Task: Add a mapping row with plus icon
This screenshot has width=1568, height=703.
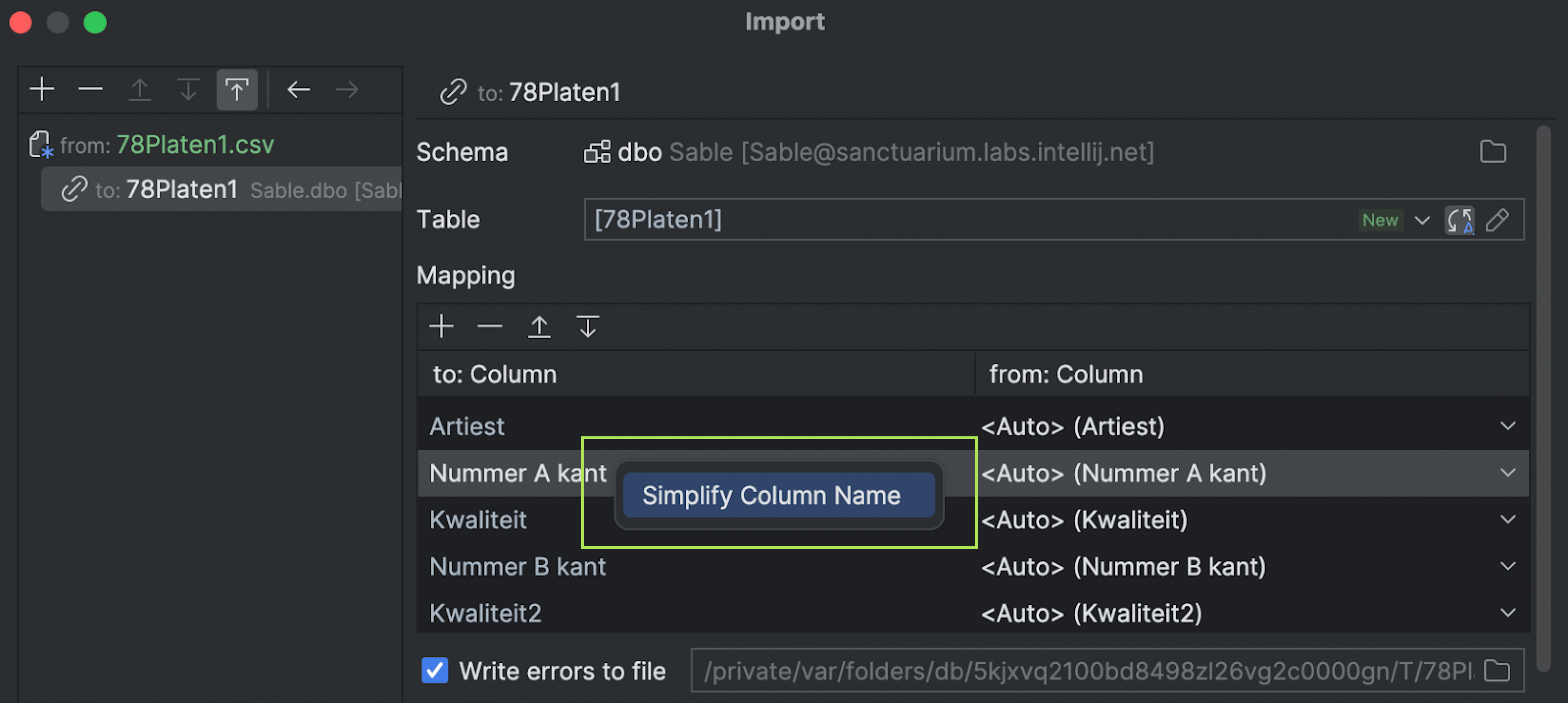Action: pyautogui.click(x=441, y=326)
